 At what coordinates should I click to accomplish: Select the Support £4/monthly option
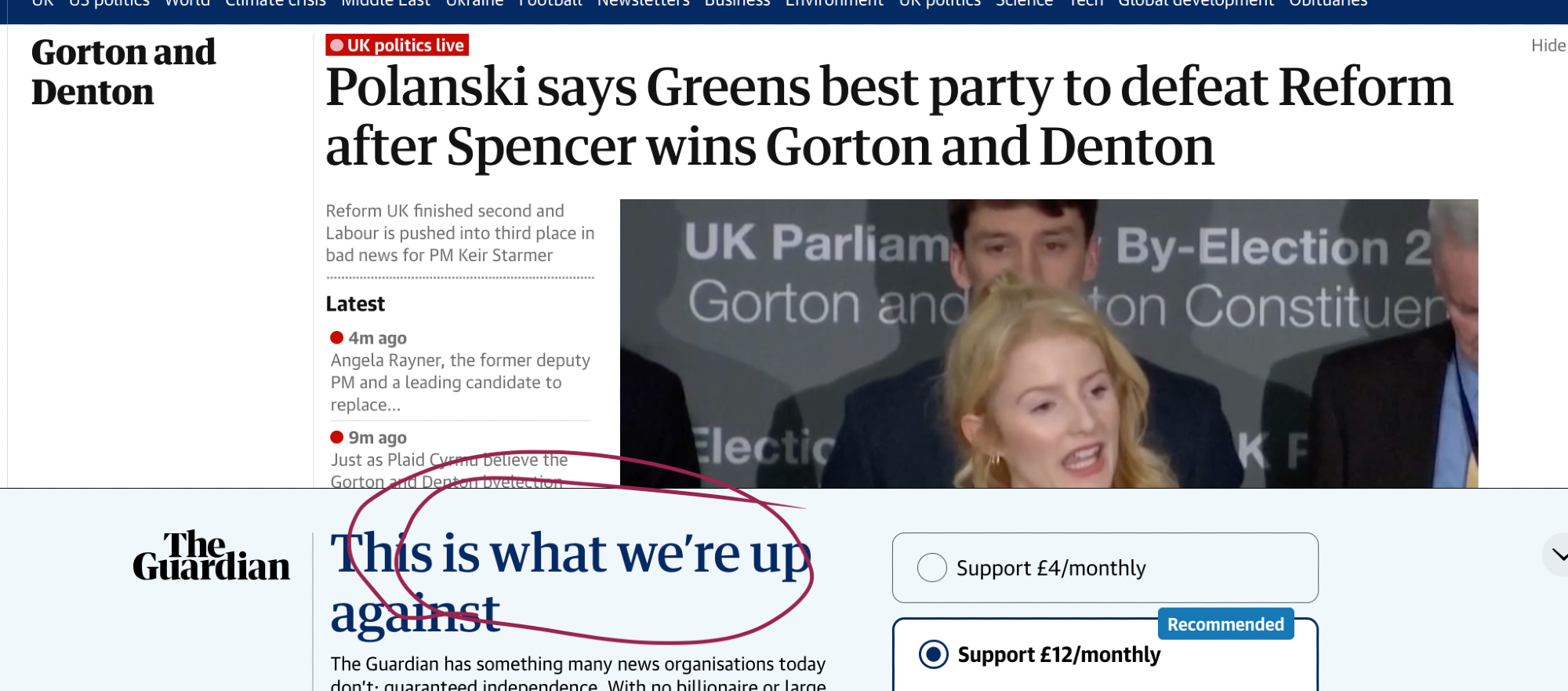(932, 568)
